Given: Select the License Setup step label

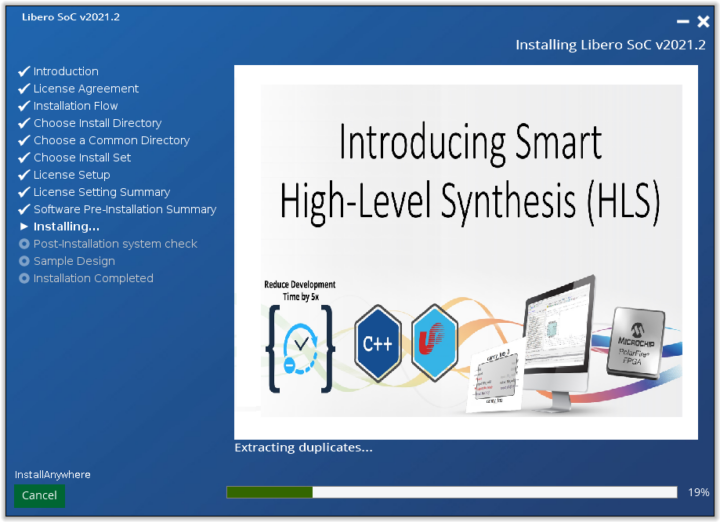Looking at the screenshot, I should [72, 175].
